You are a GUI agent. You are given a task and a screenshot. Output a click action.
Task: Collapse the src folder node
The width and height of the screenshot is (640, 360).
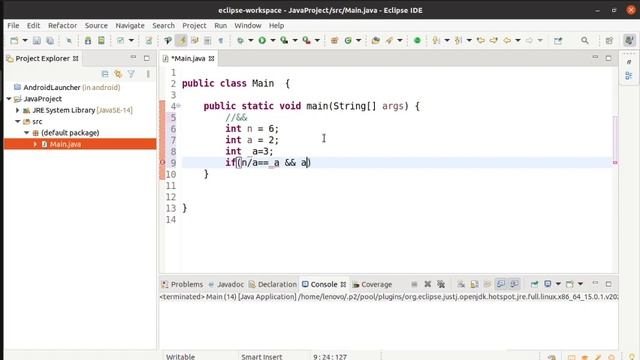pyautogui.click(x=18, y=122)
